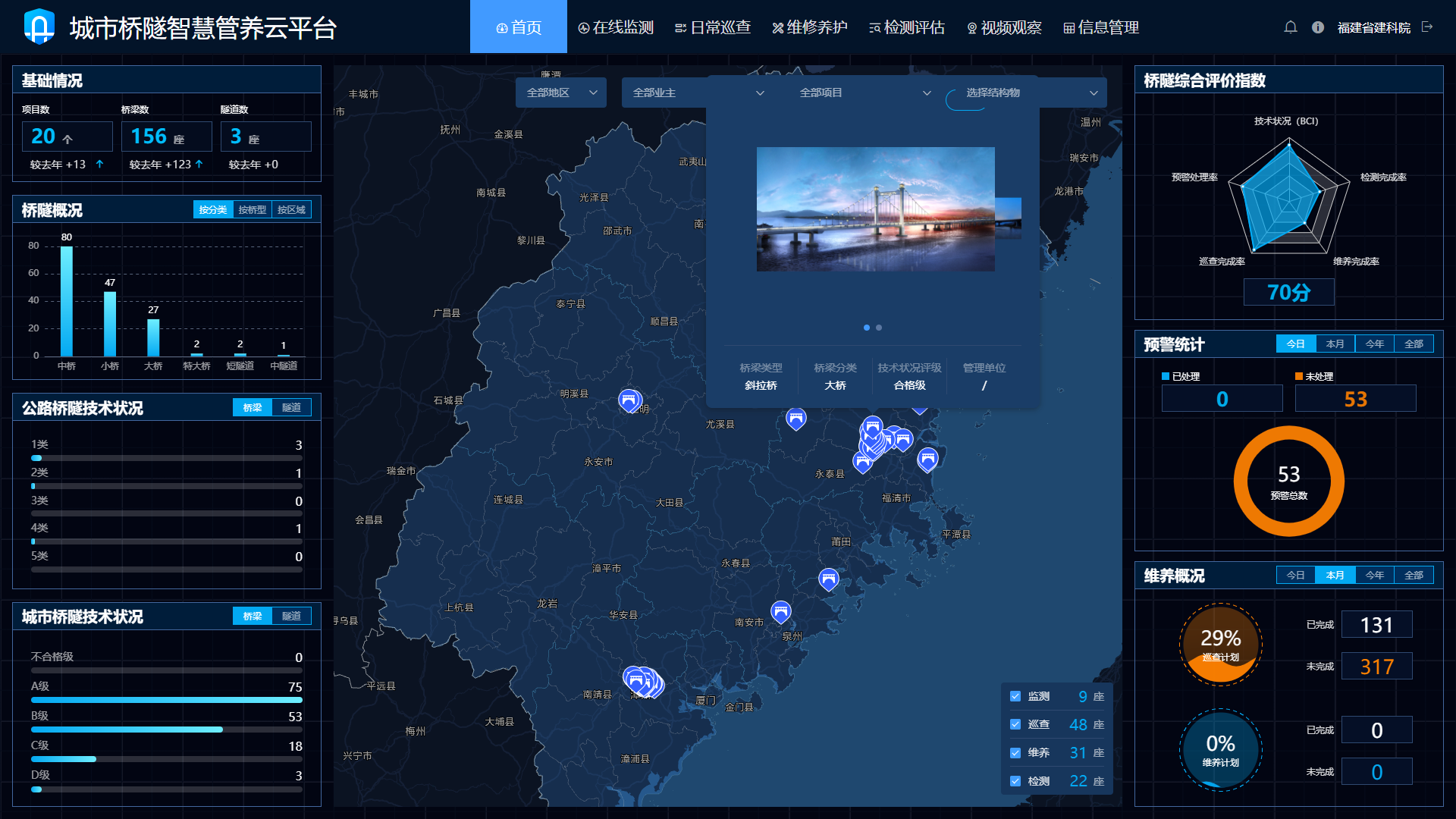Image resolution: width=1456 pixels, height=819 pixels.
Task: Open the 全部地区 dropdown
Action: coord(560,93)
